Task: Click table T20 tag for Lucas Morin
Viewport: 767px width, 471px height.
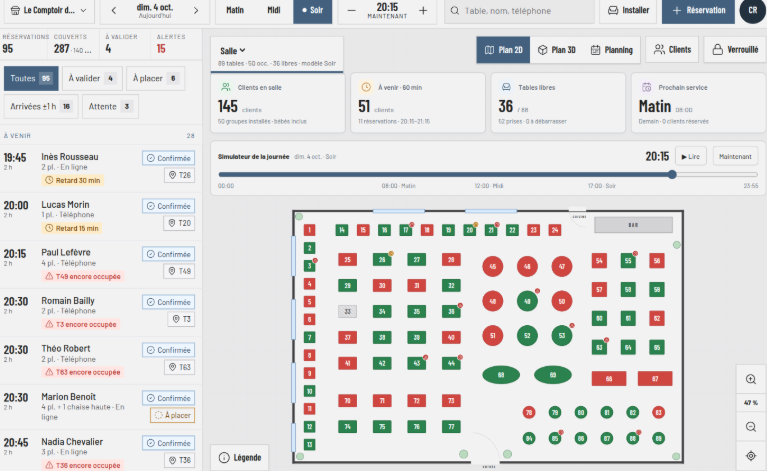Action: 180,223
